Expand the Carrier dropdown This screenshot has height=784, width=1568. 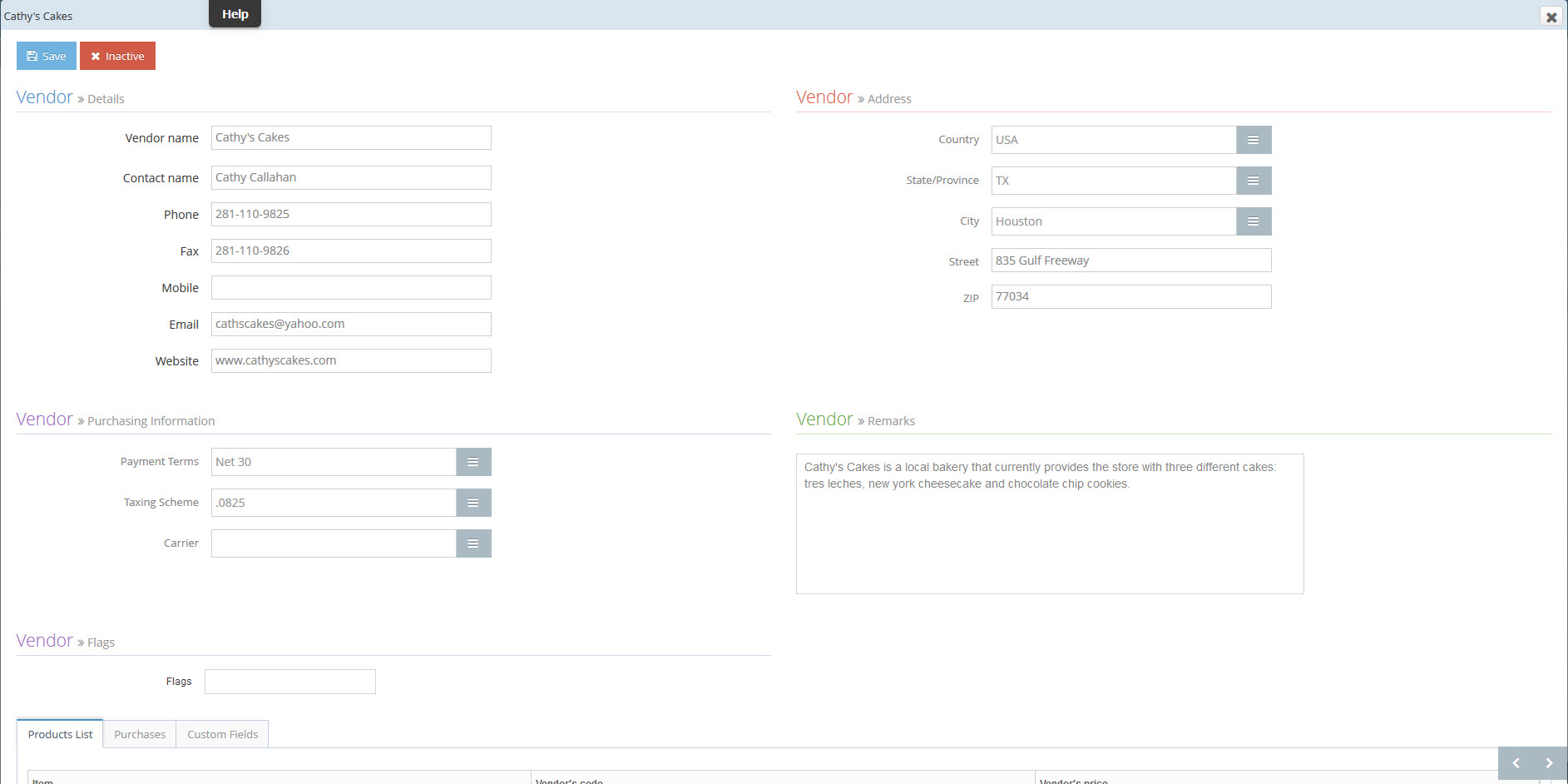coord(472,543)
